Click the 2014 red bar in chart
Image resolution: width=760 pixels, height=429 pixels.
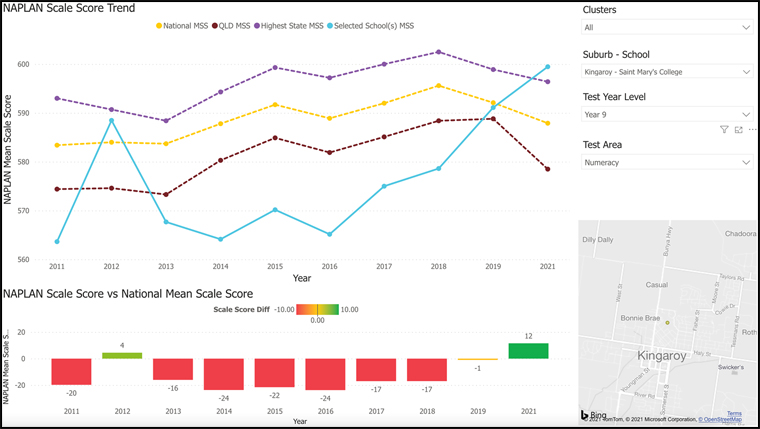click(223, 374)
